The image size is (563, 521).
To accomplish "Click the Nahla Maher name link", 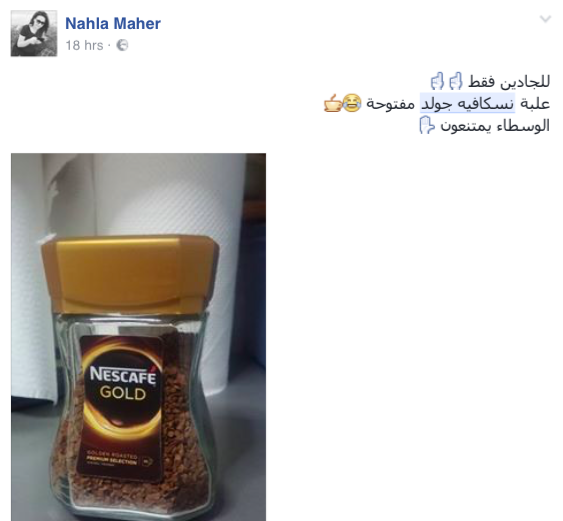I will (113, 24).
